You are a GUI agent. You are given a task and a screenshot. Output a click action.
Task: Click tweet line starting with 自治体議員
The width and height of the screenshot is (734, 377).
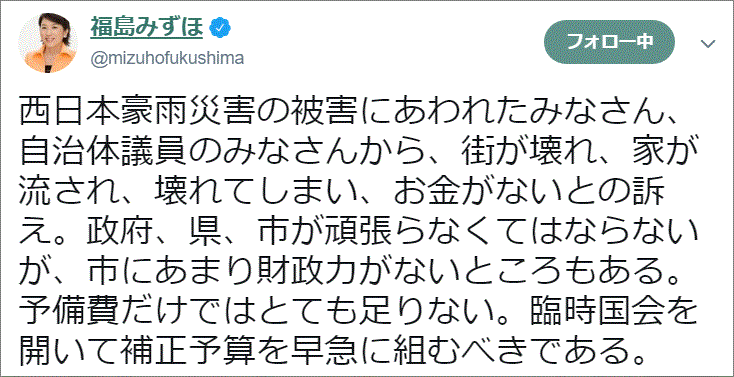click(x=355, y=152)
